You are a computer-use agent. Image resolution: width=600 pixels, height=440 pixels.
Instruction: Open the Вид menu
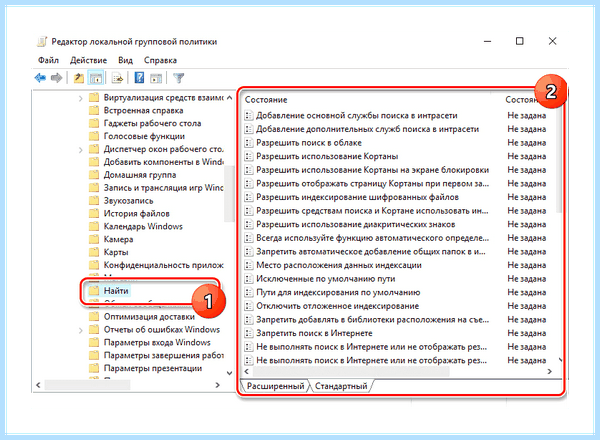126,60
